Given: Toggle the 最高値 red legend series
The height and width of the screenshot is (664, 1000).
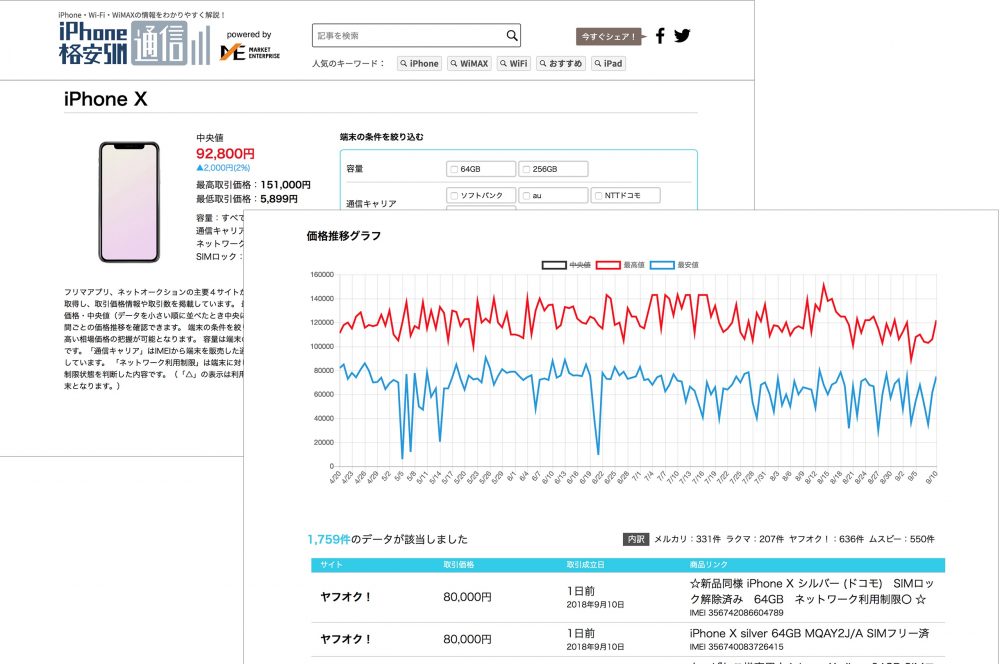Looking at the screenshot, I should click(x=620, y=265).
